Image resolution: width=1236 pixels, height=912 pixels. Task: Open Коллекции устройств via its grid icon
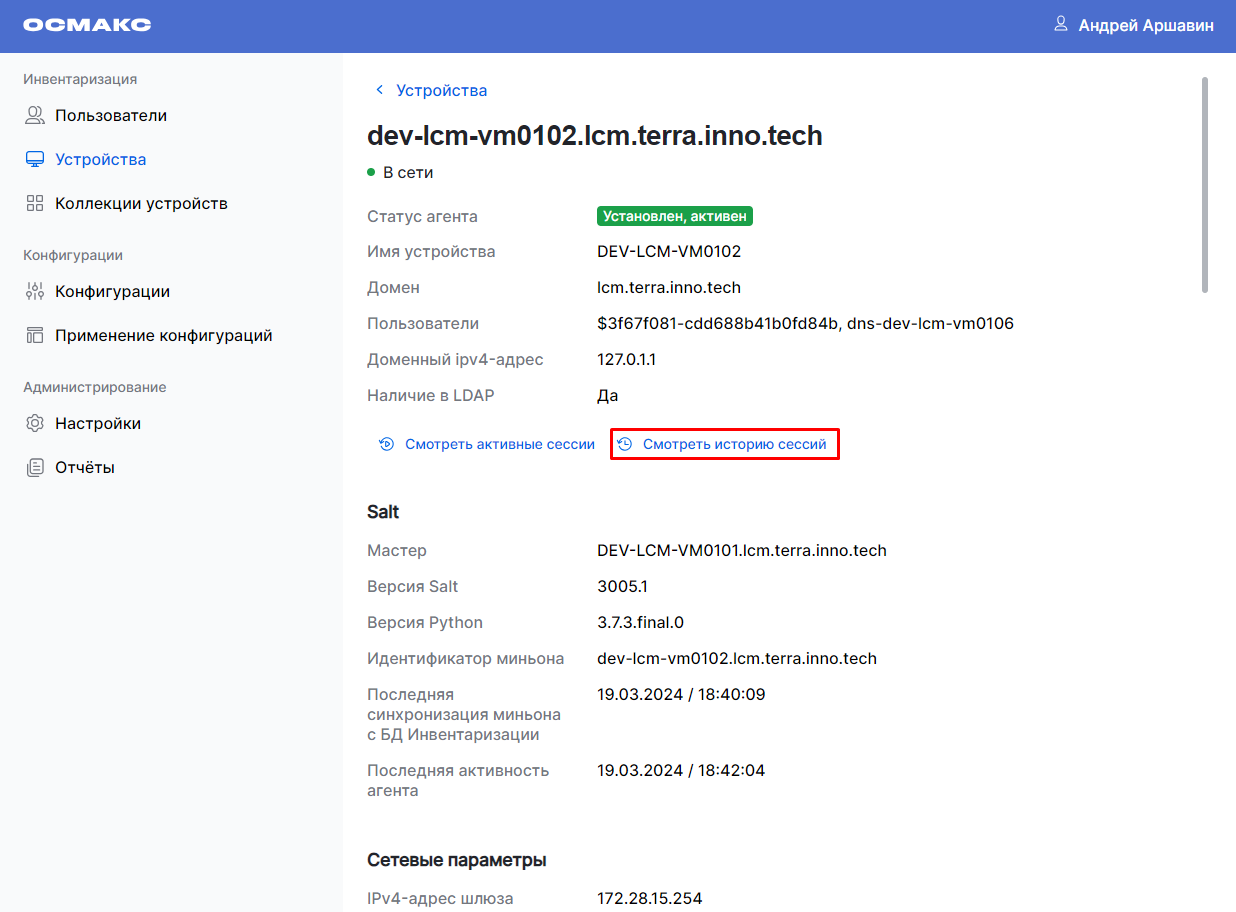[33, 202]
